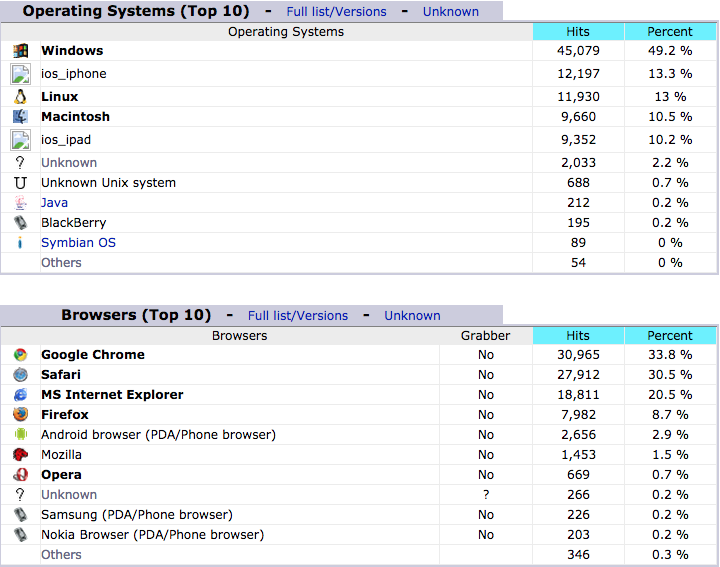Screen dimensions: 720x567
Task: Open Unknown link in Browsers header
Action: [412, 315]
